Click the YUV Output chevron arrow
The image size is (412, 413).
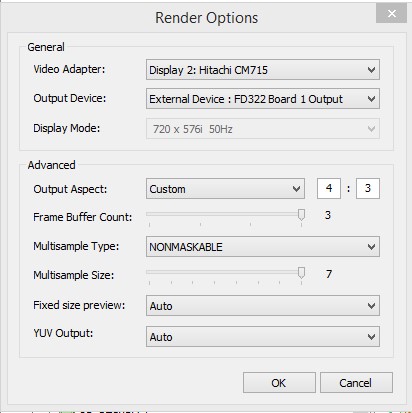point(371,337)
